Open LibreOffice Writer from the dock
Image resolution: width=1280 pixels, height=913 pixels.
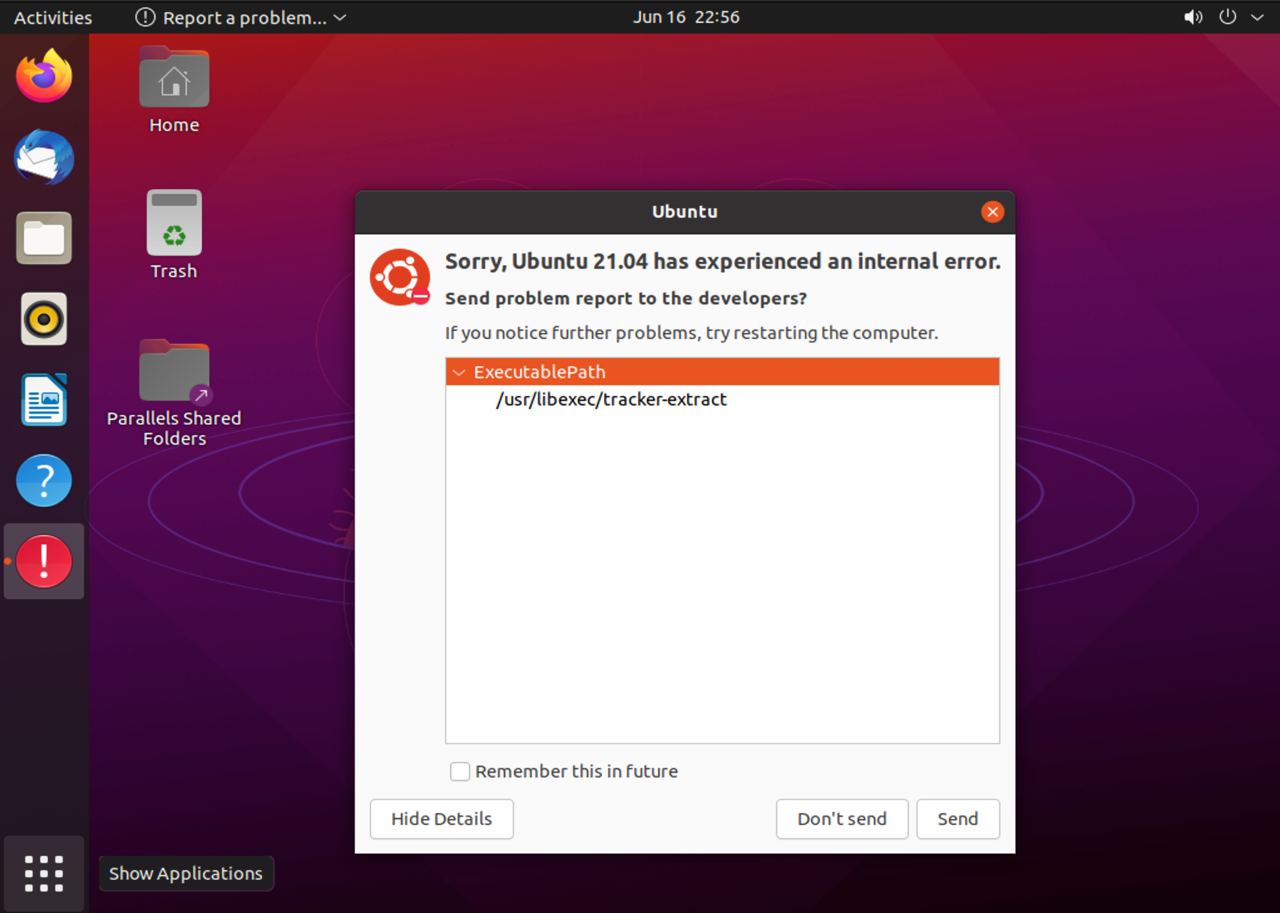(x=44, y=400)
